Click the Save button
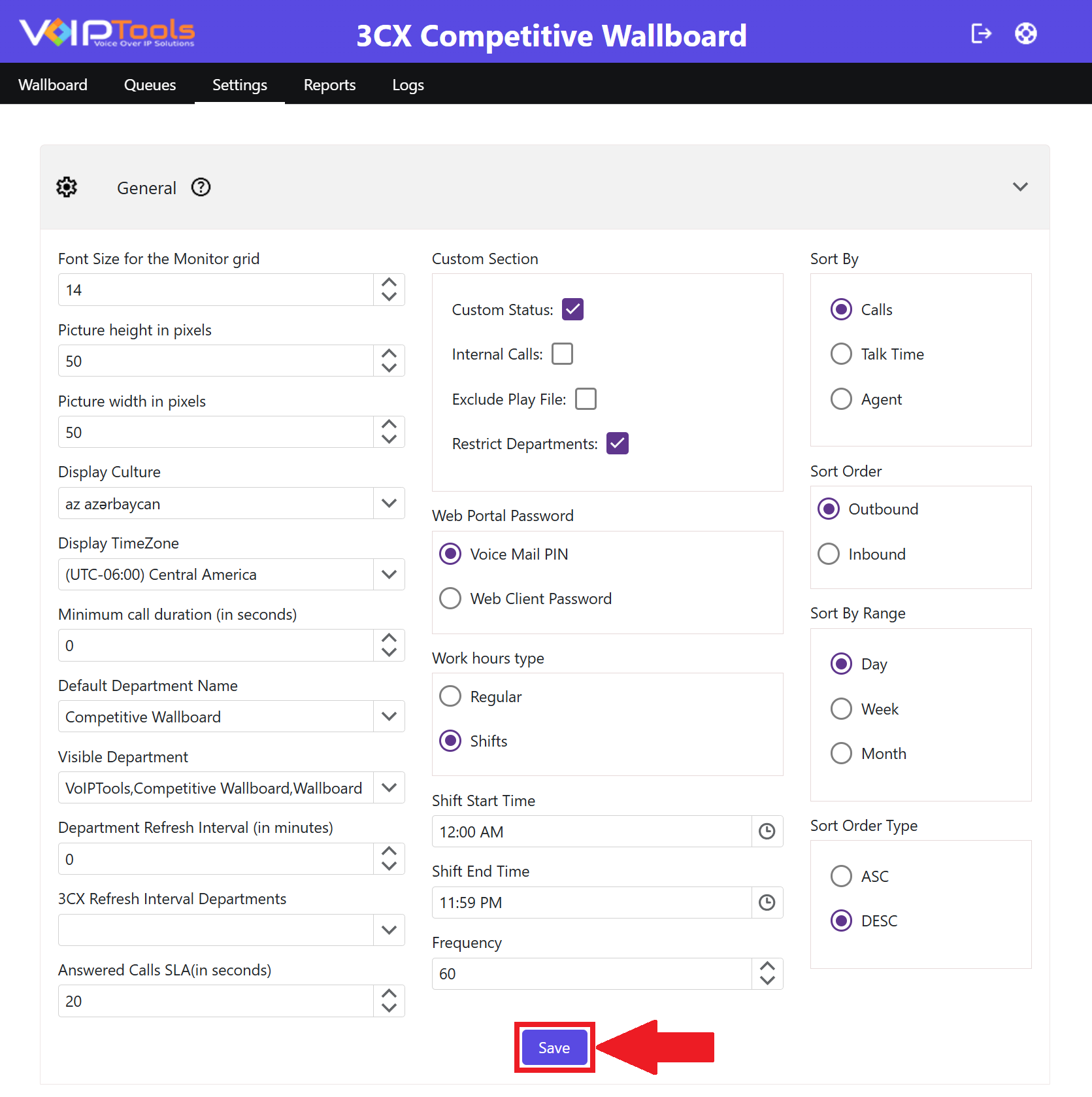1092x1097 pixels. tap(554, 1048)
